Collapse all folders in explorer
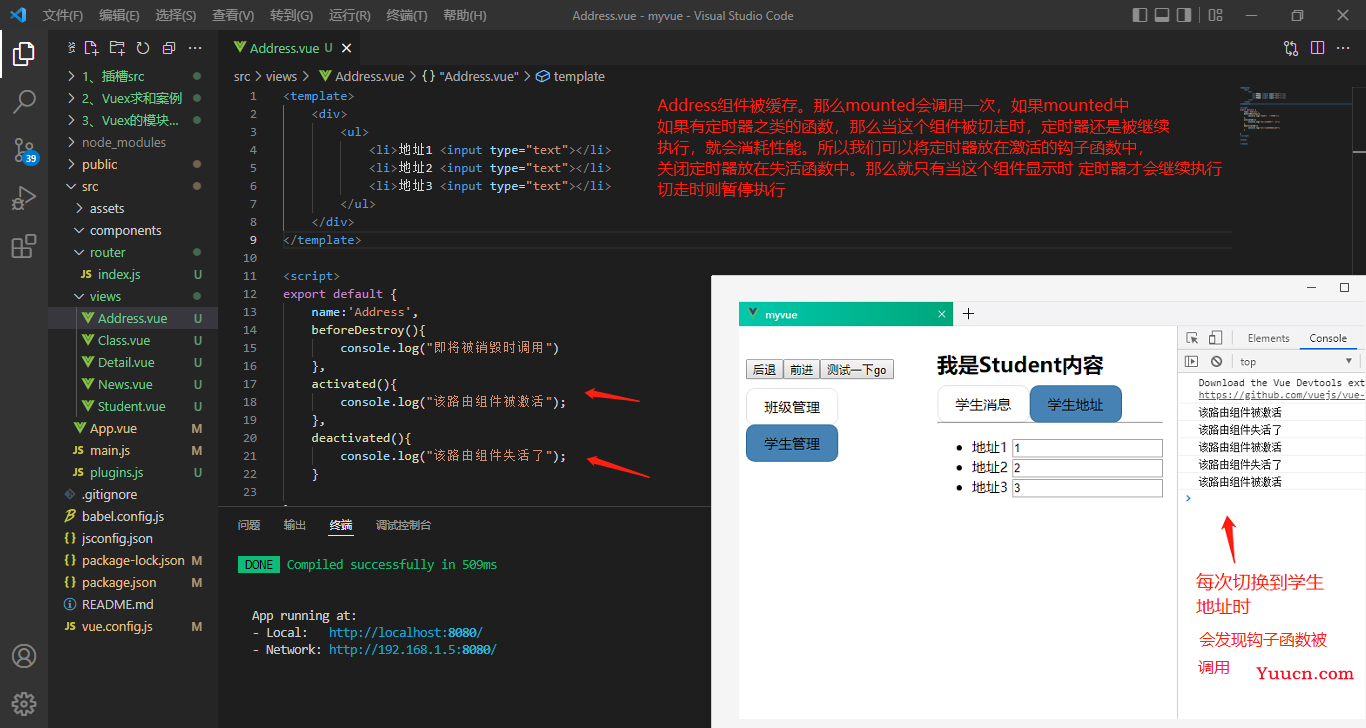The image size is (1366, 728). [x=169, y=48]
